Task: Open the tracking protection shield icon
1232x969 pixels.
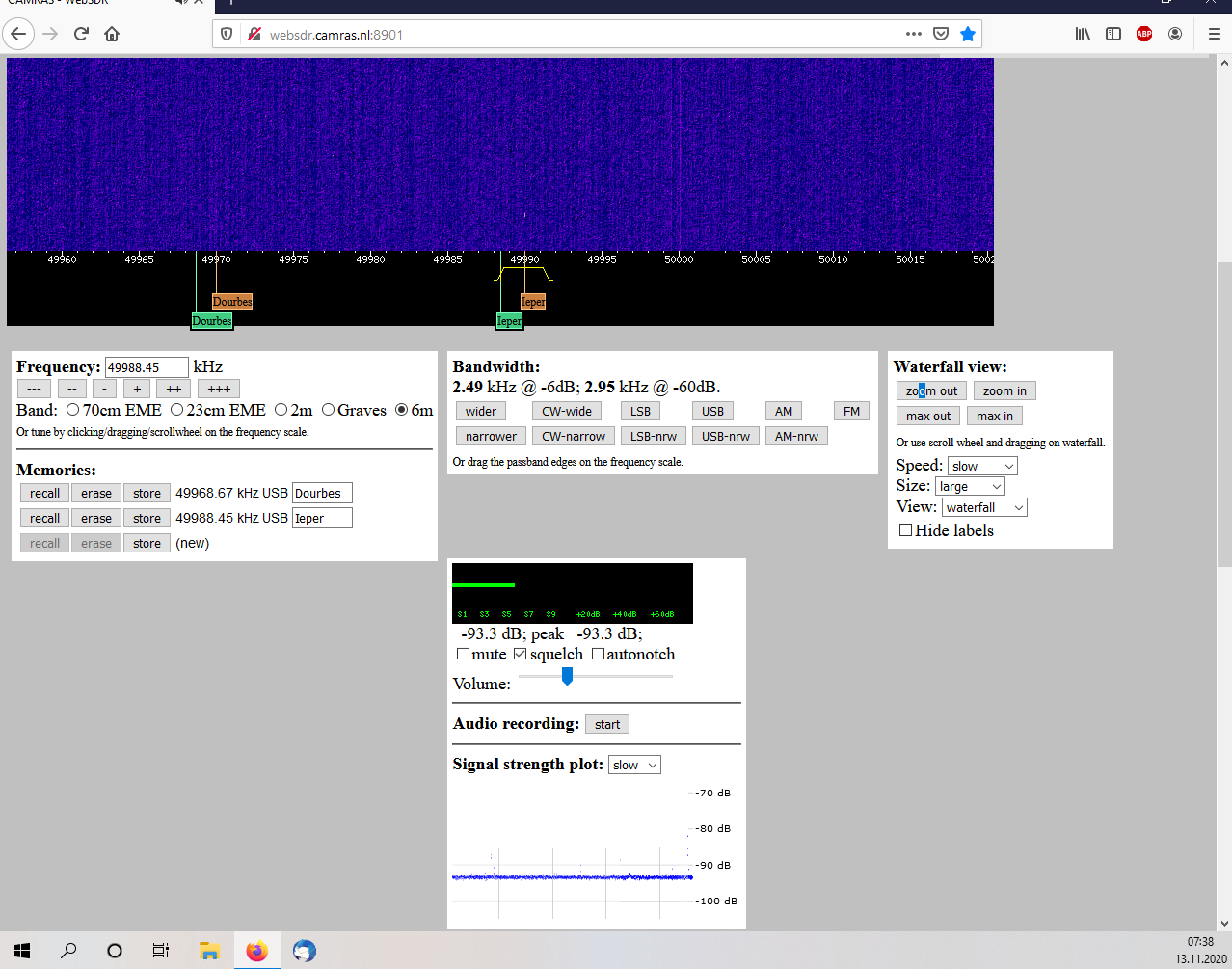Action: (x=227, y=34)
